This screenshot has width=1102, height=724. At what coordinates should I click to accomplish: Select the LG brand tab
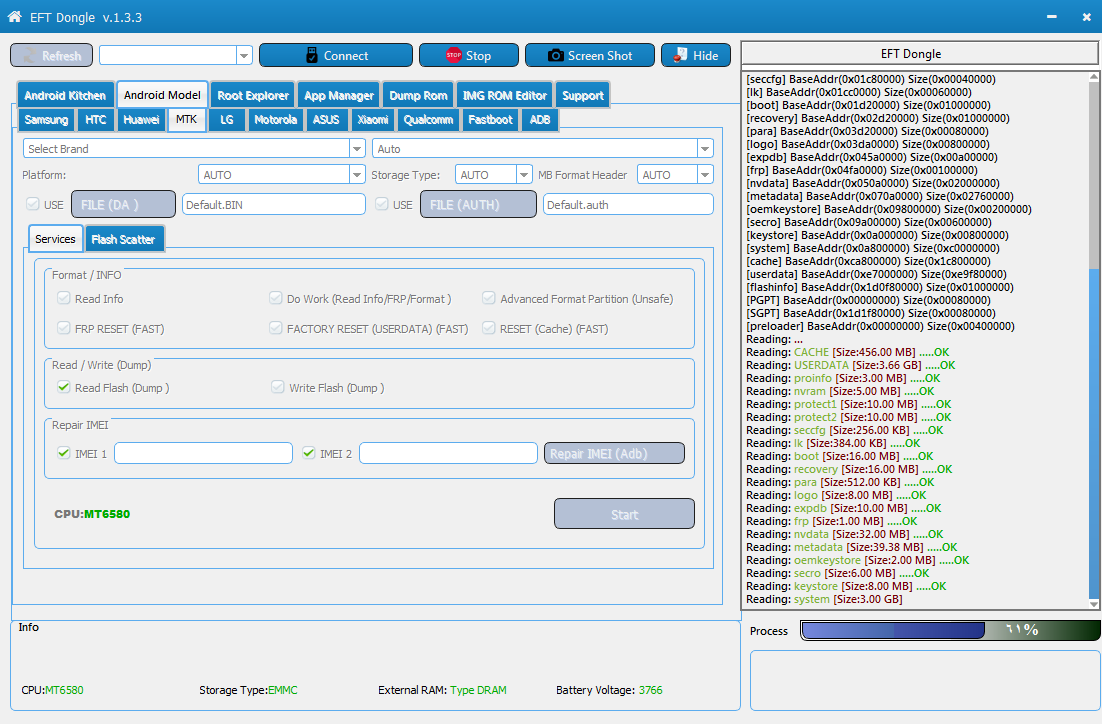tap(226, 119)
